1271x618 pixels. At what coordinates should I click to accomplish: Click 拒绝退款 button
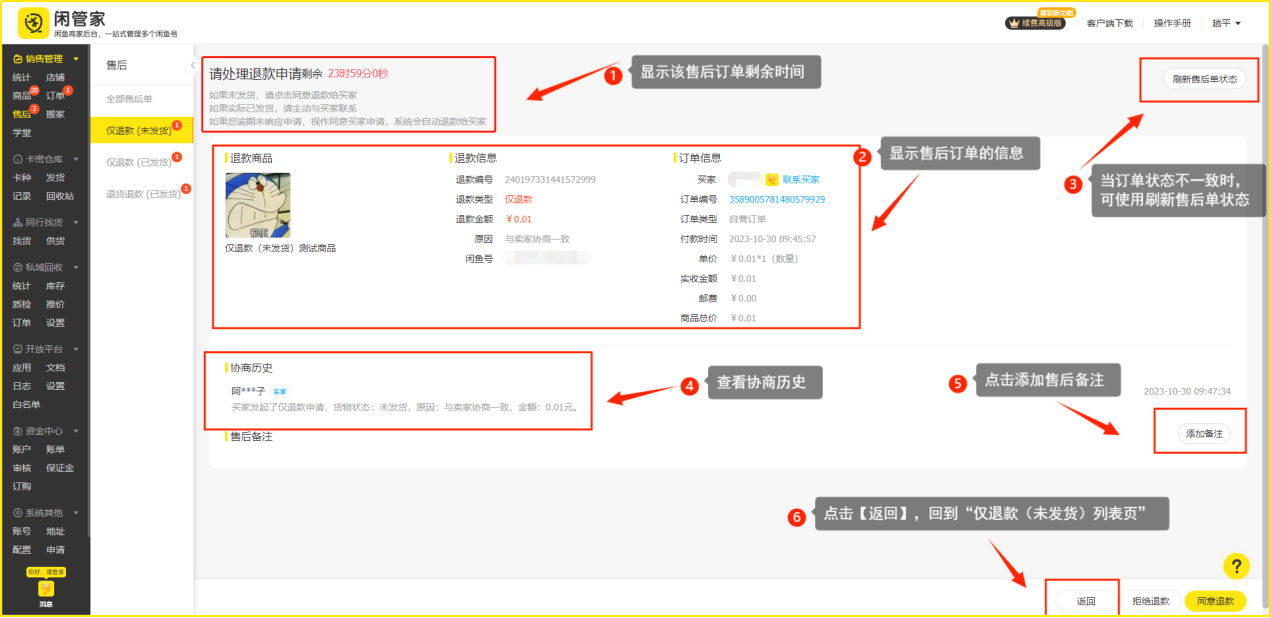[x=1150, y=601]
